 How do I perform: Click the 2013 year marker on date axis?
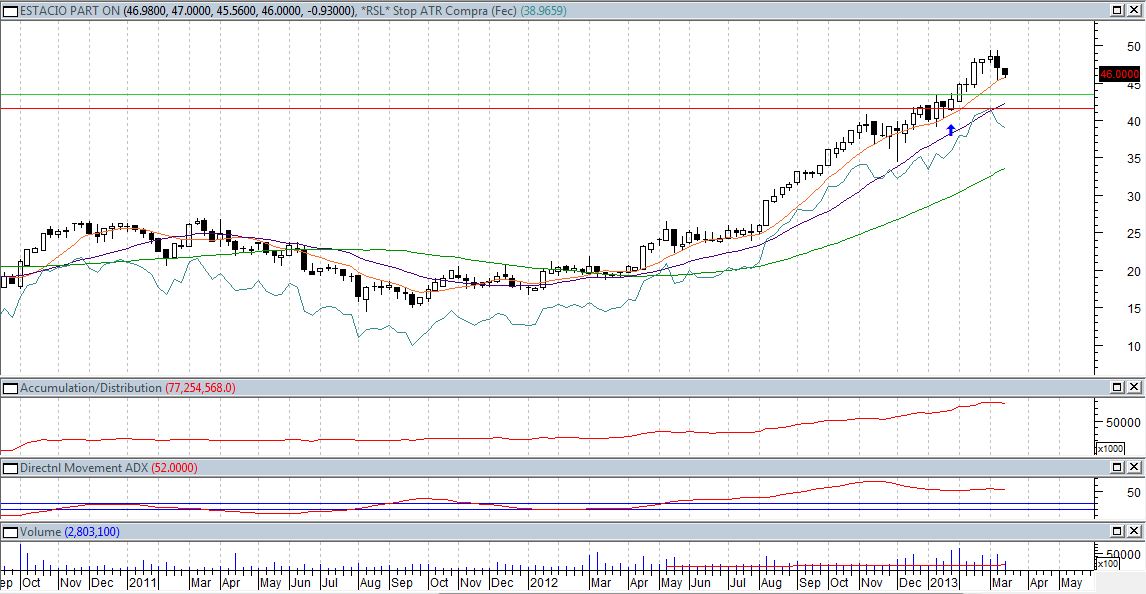(944, 582)
